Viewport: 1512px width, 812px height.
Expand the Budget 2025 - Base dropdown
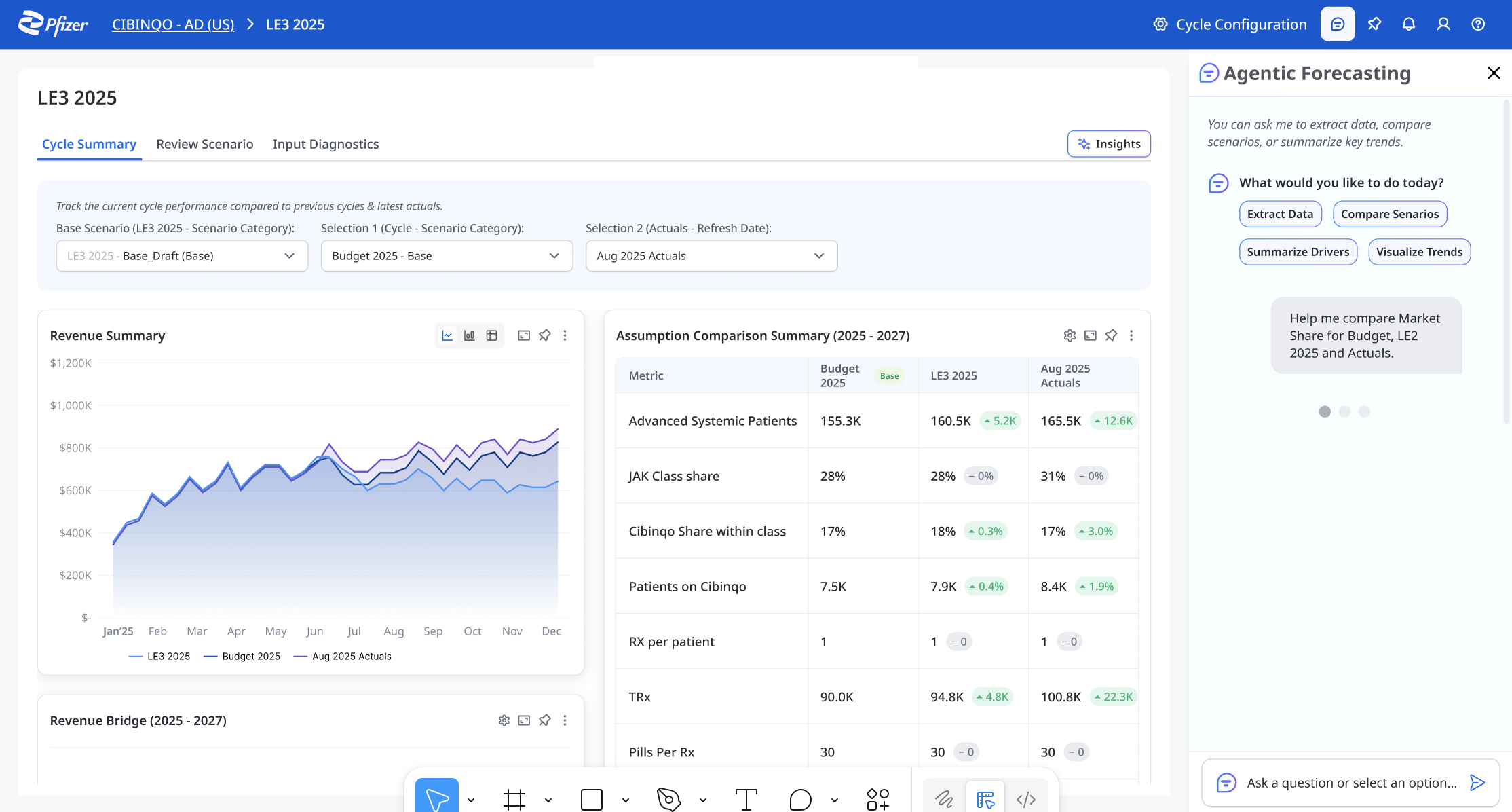point(447,256)
